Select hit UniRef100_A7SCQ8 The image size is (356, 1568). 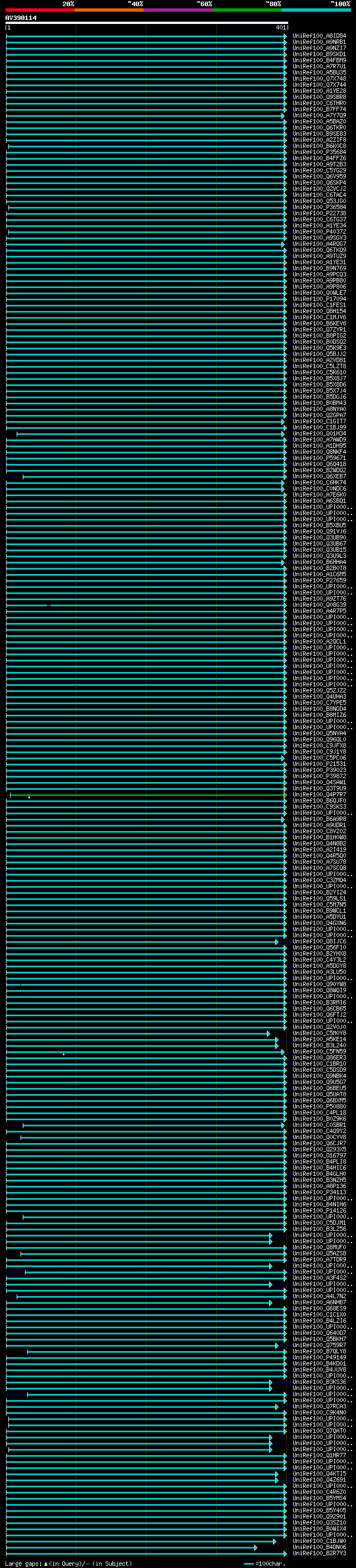[x=319, y=868]
